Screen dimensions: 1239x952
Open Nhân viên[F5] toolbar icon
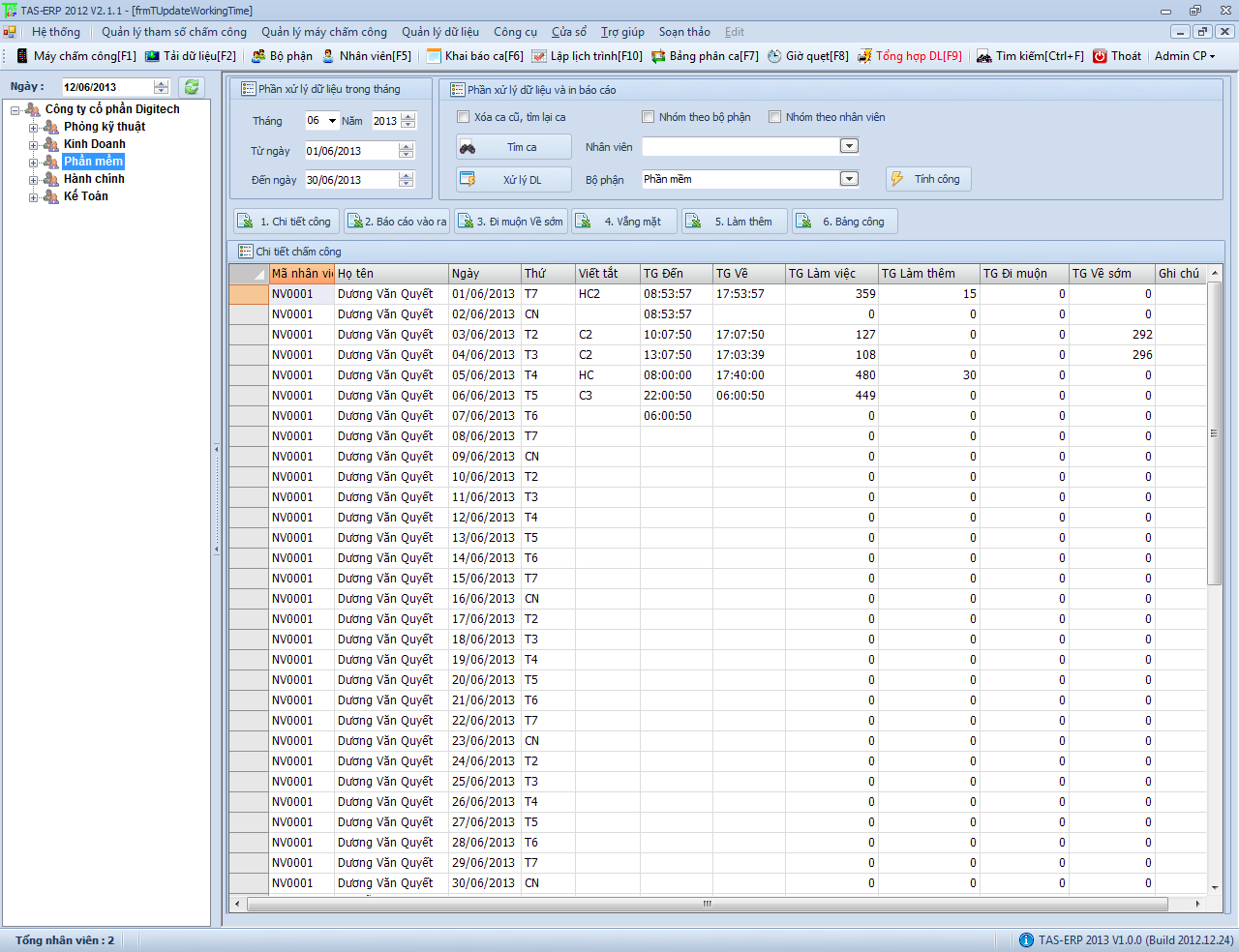(328, 56)
